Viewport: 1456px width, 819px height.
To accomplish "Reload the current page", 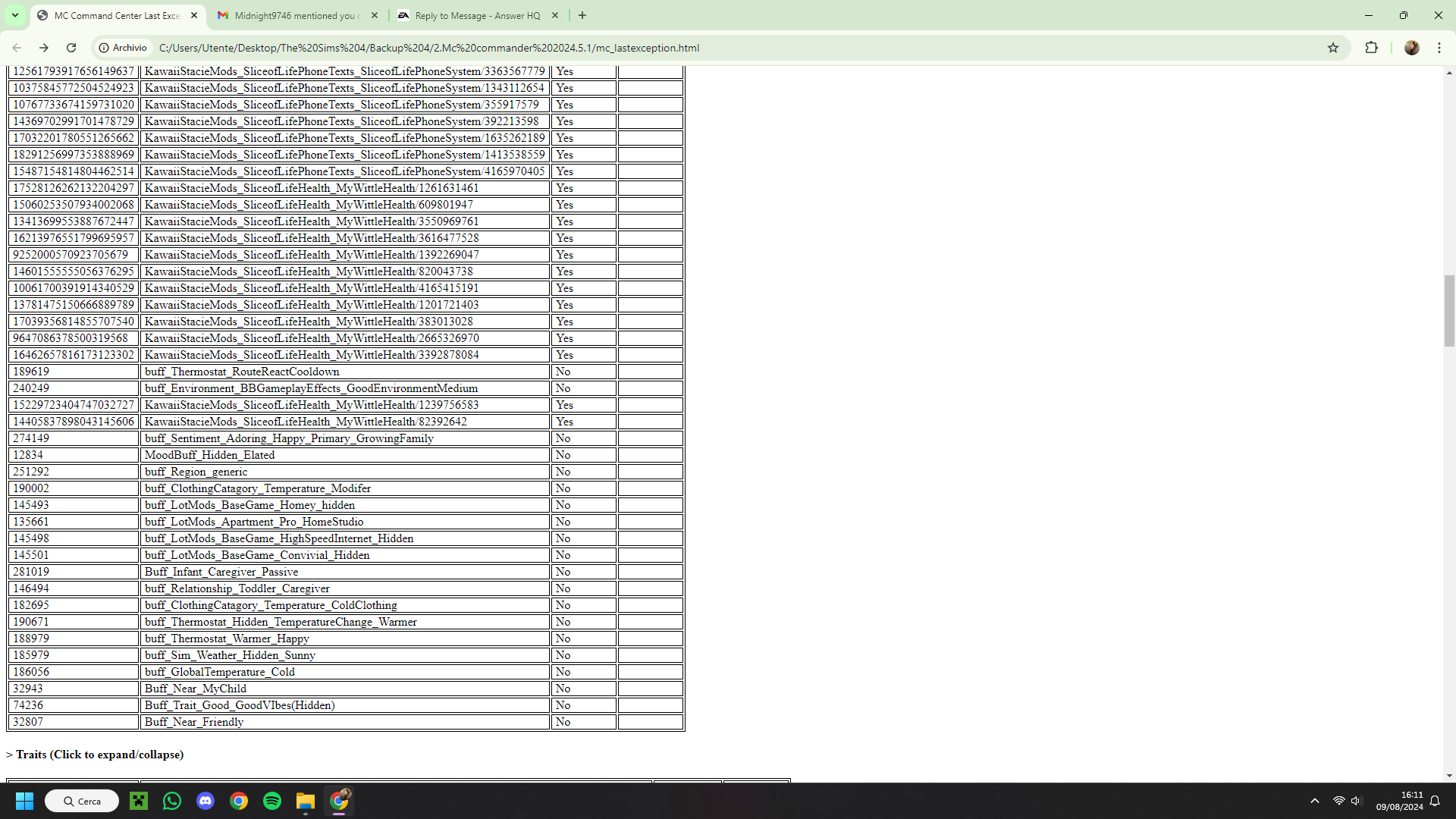I will click(71, 48).
